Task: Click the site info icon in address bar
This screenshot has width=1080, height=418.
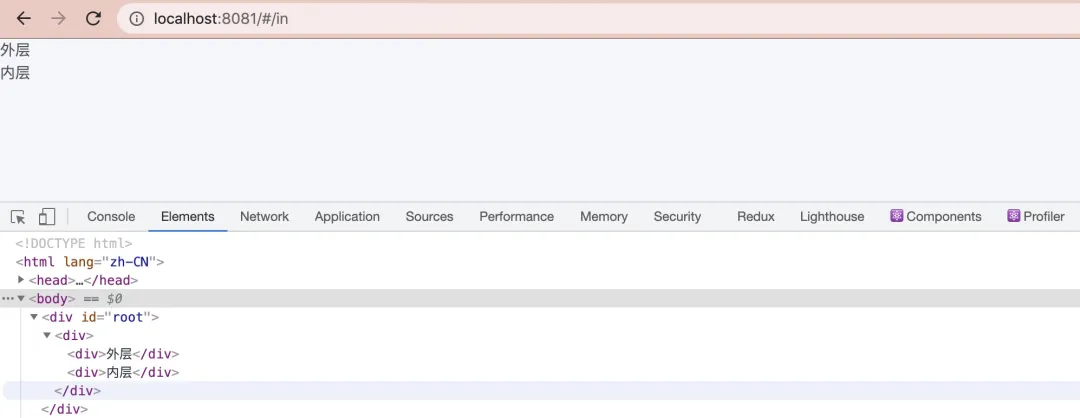Action: pos(136,18)
